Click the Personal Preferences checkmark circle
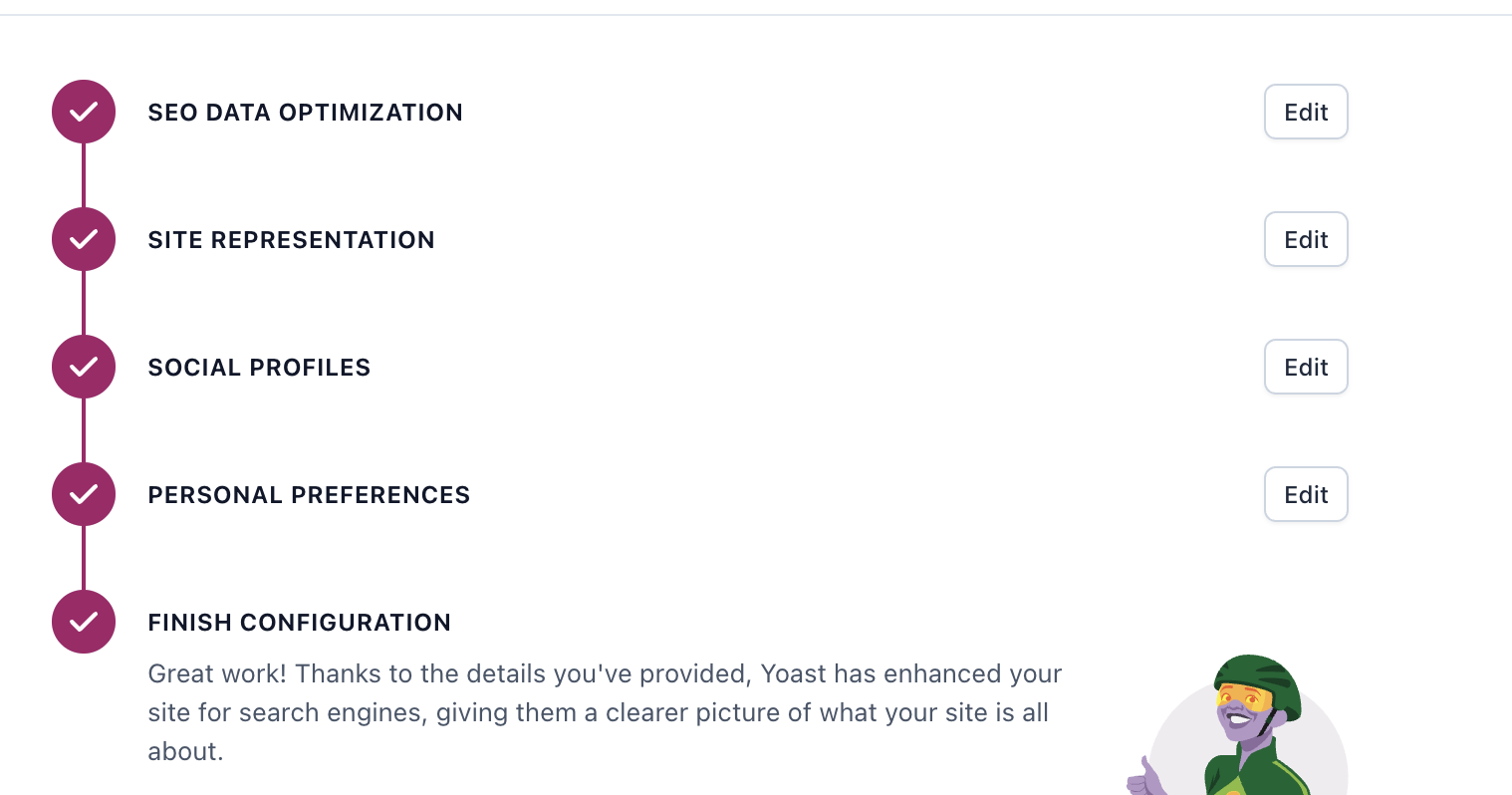This screenshot has height=795, width=1512. [84, 494]
